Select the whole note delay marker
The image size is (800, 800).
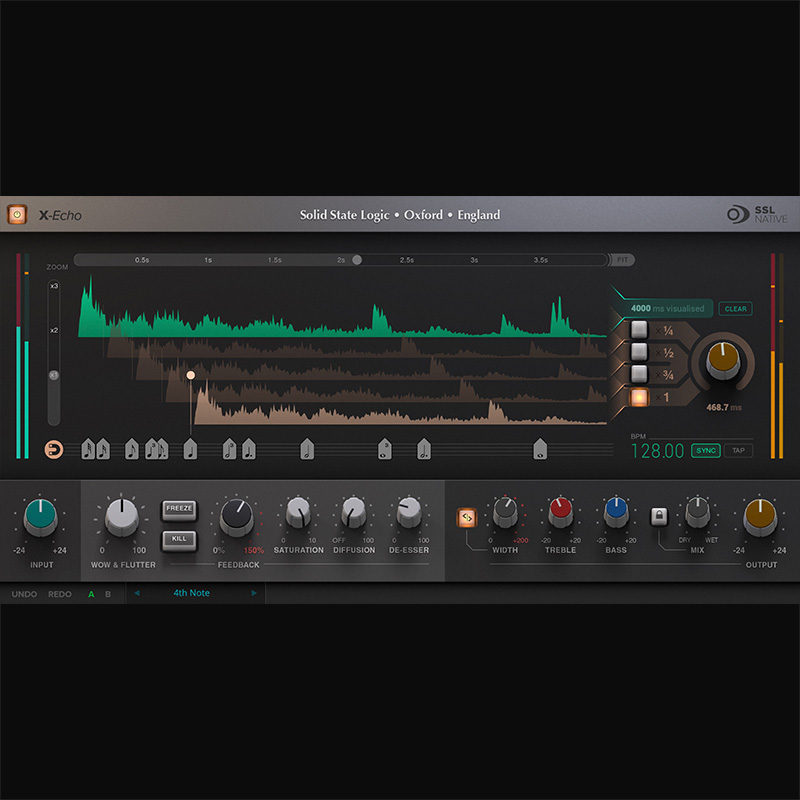540,449
